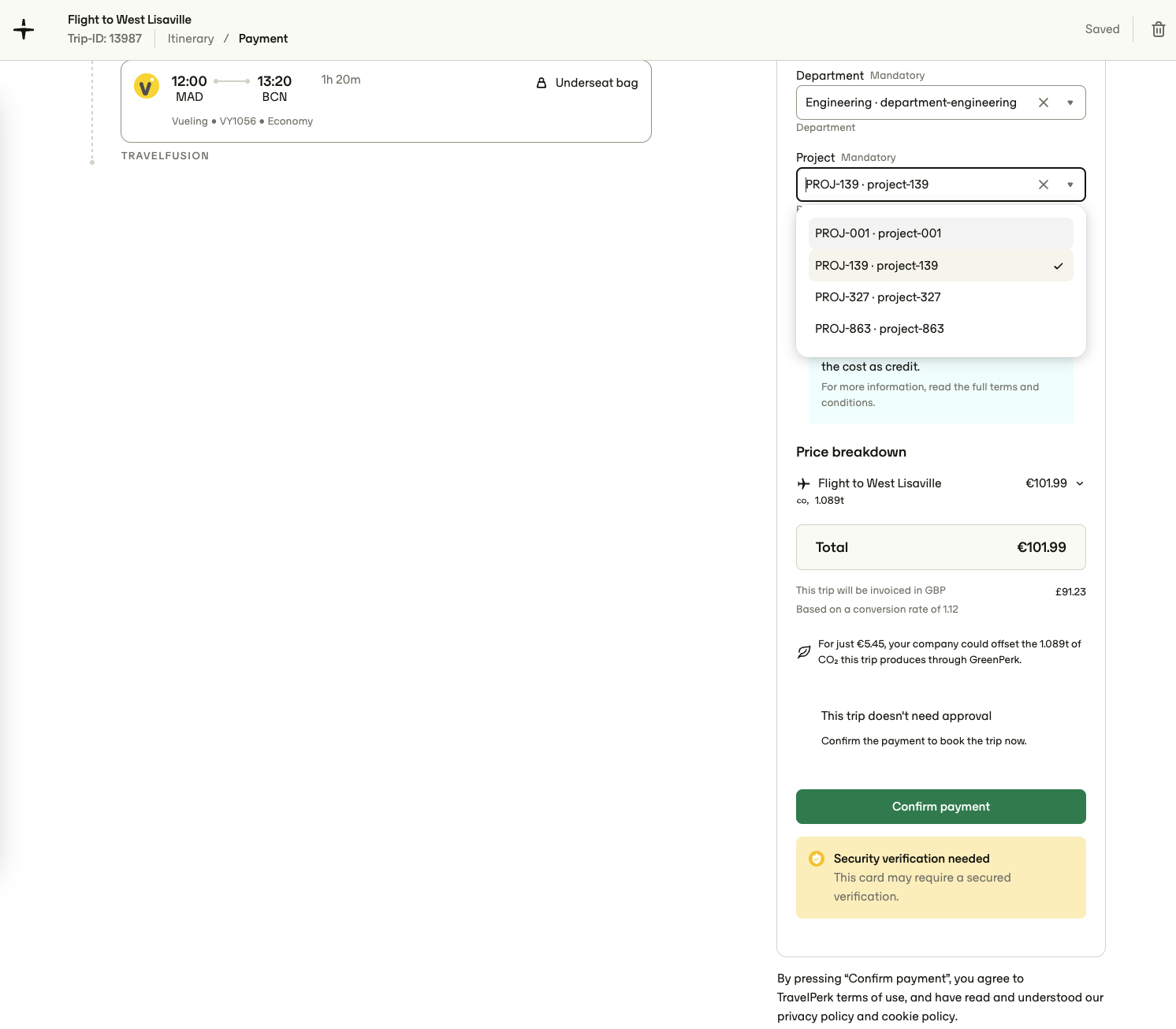
Task: Click the 12:00 MAD departure time
Action: [189, 88]
